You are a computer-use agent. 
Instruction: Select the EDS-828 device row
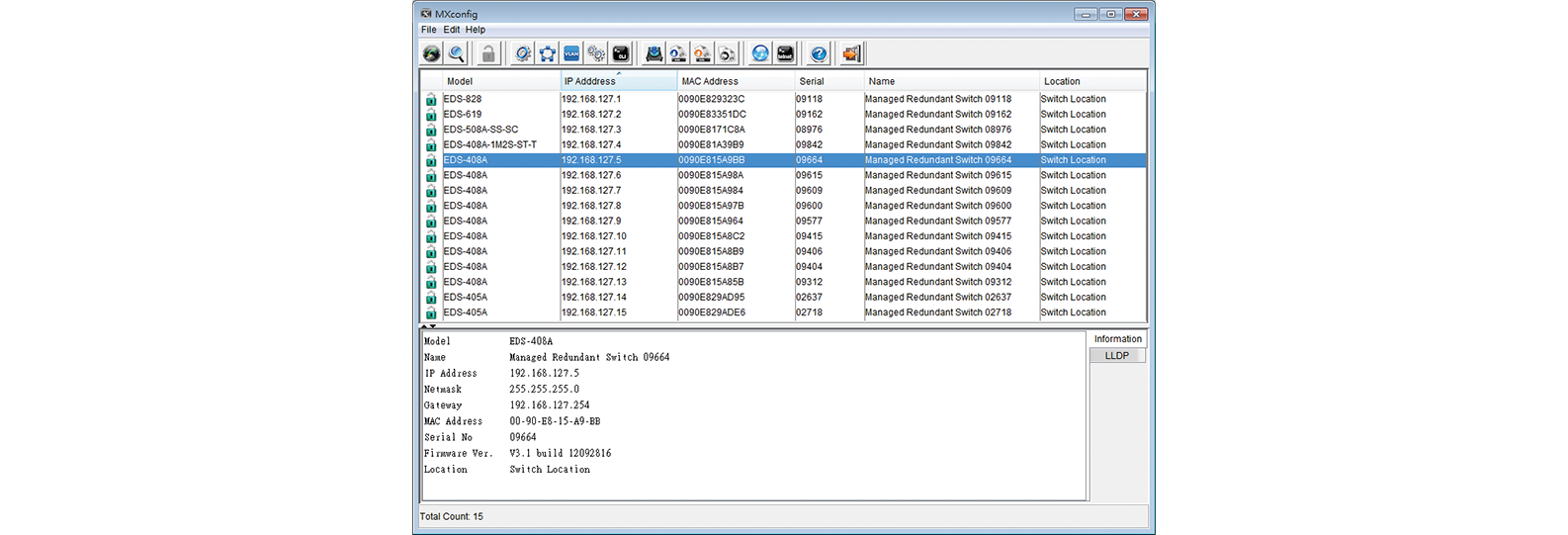click(784, 99)
